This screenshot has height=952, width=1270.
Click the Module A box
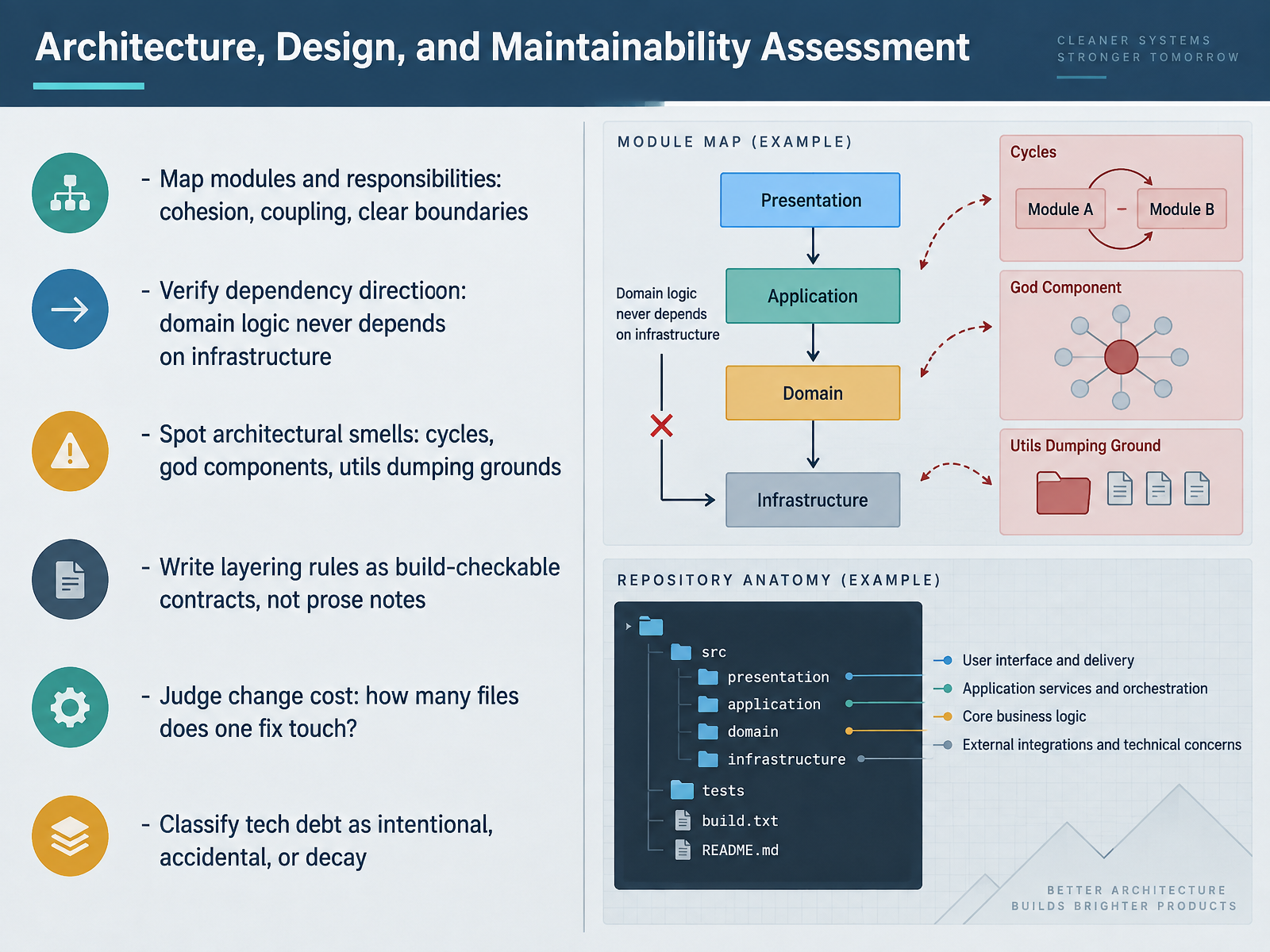pyautogui.click(x=1060, y=209)
